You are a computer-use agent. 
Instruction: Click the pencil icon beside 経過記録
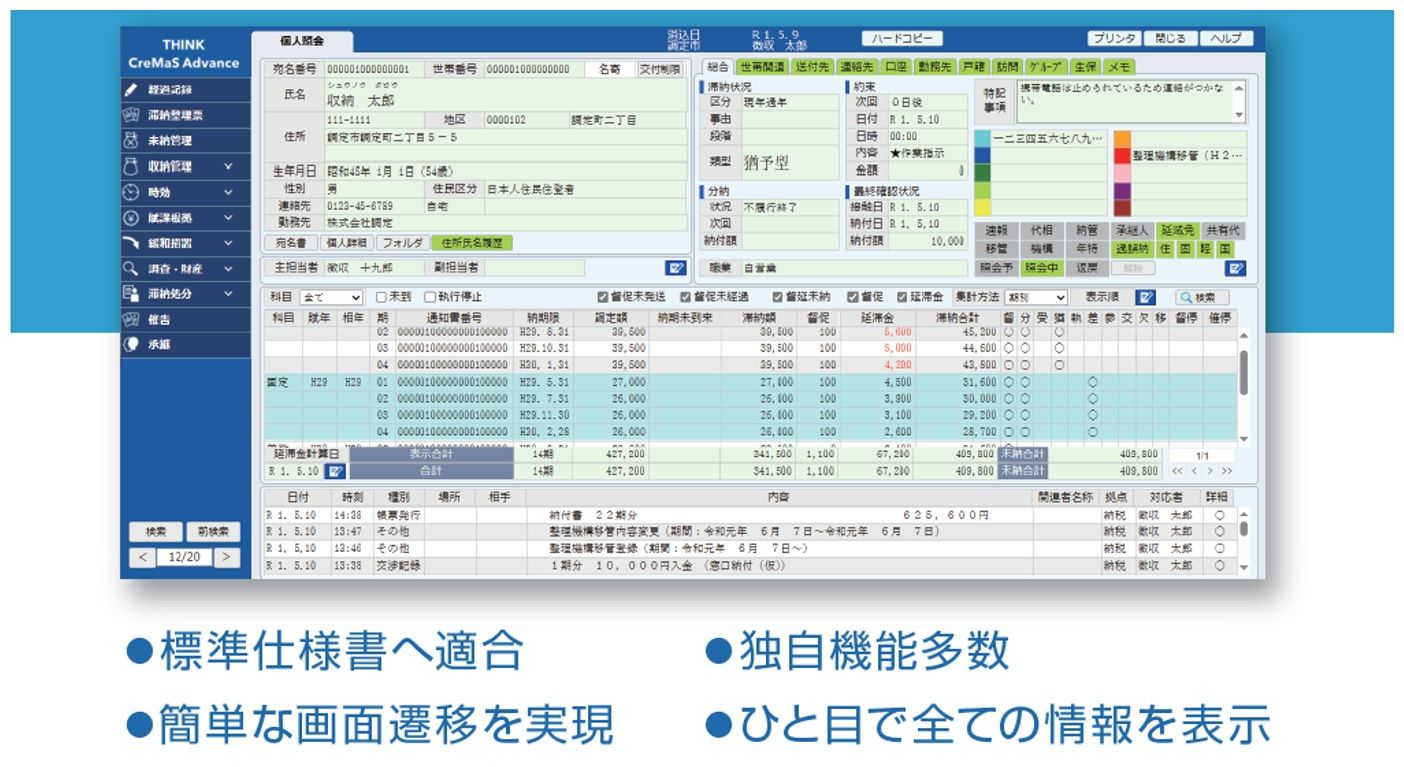[130, 90]
